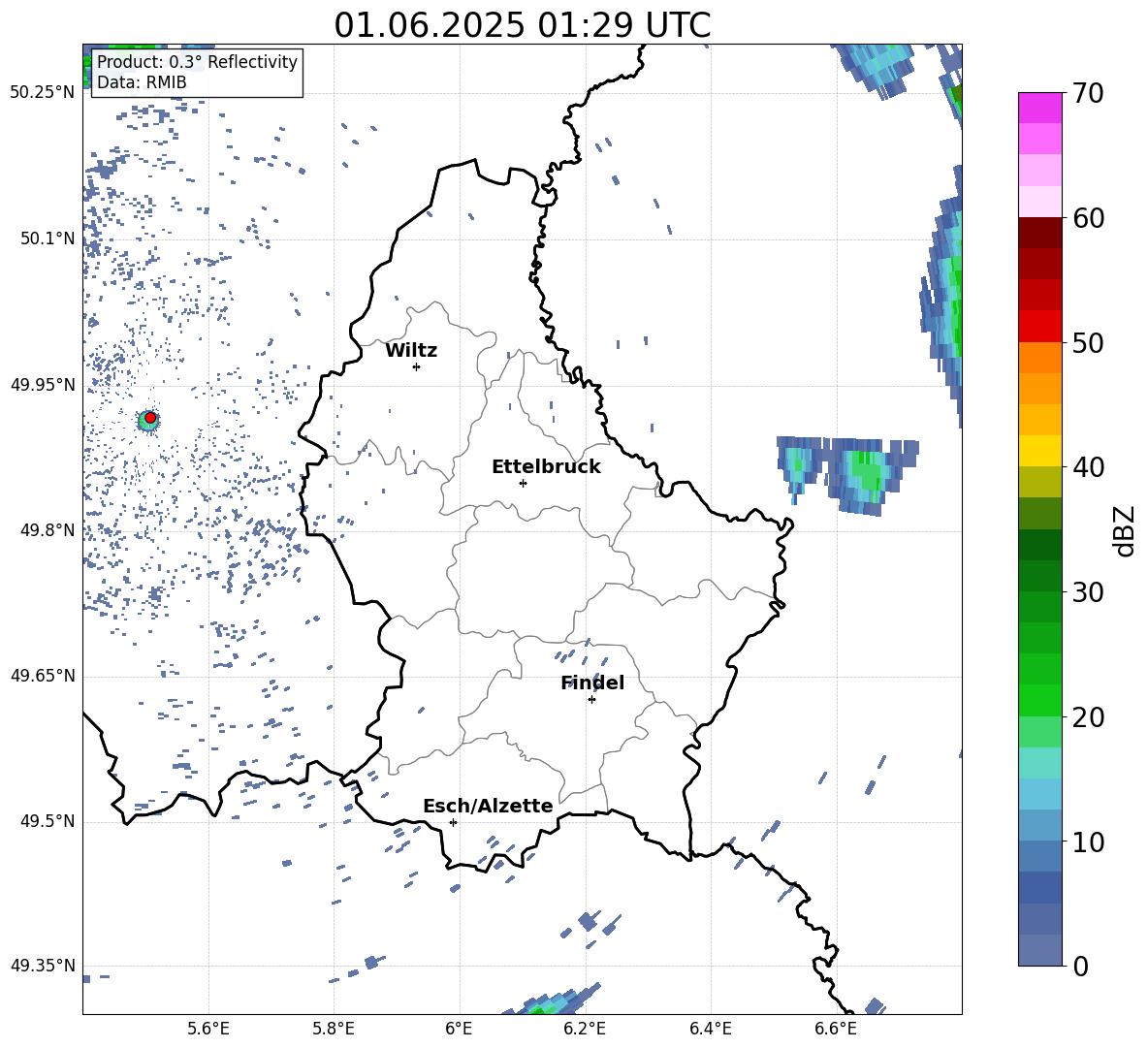
Task: Click the Ettelbruck city label
Action: tap(546, 467)
